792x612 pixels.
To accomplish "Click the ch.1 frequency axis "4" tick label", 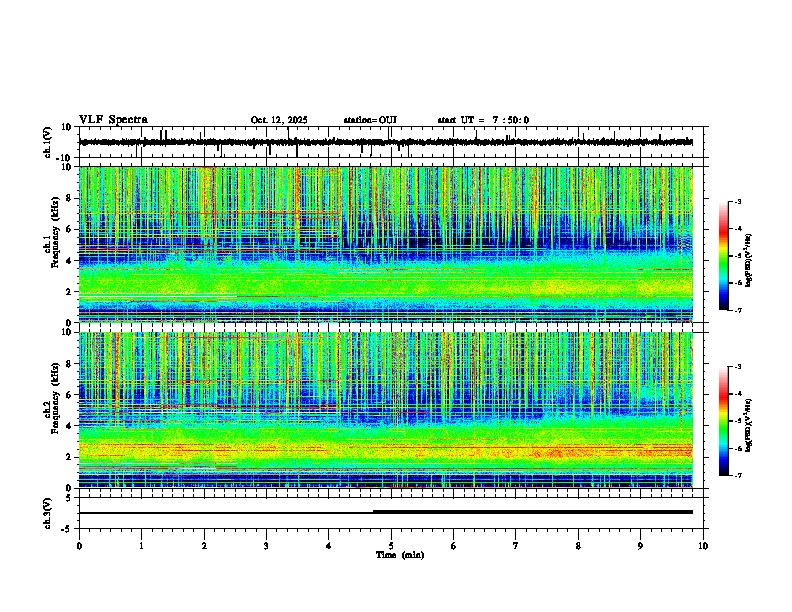I will pyautogui.click(x=70, y=261).
